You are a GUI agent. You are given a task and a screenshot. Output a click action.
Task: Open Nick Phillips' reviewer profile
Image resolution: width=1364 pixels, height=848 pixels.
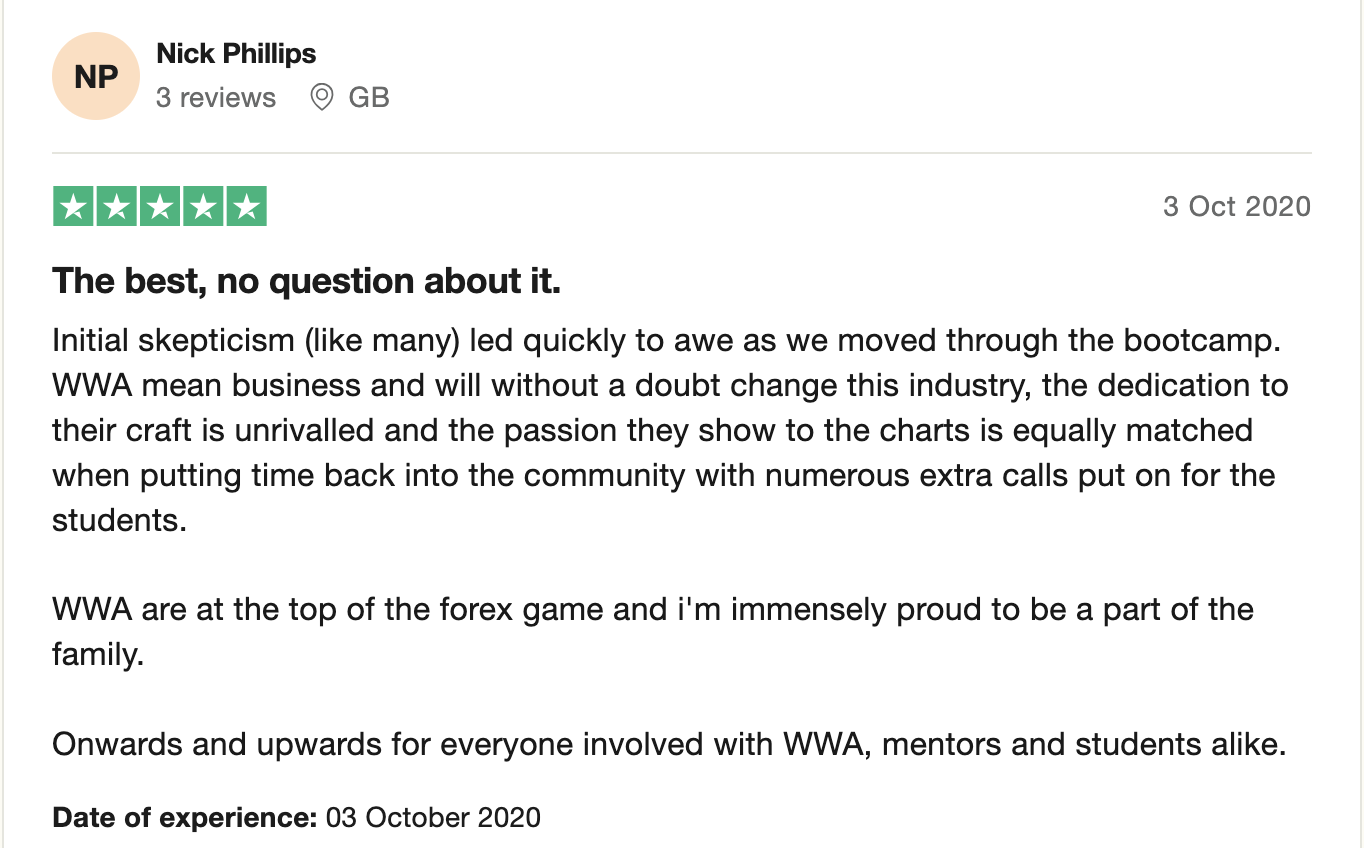click(x=236, y=54)
